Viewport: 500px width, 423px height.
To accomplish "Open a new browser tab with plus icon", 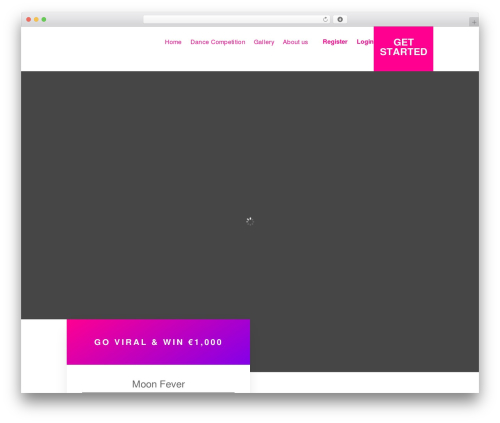I will point(474,22).
